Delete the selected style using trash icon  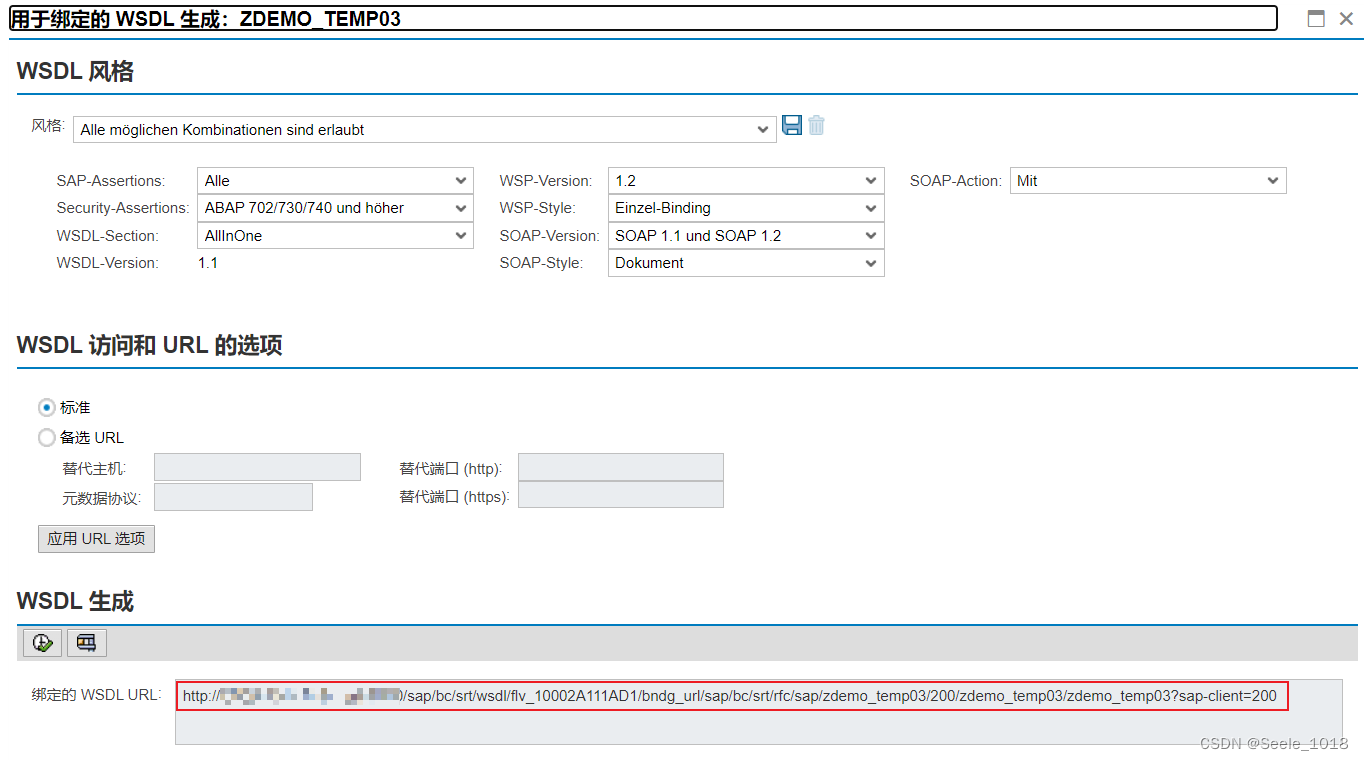[x=816, y=125]
